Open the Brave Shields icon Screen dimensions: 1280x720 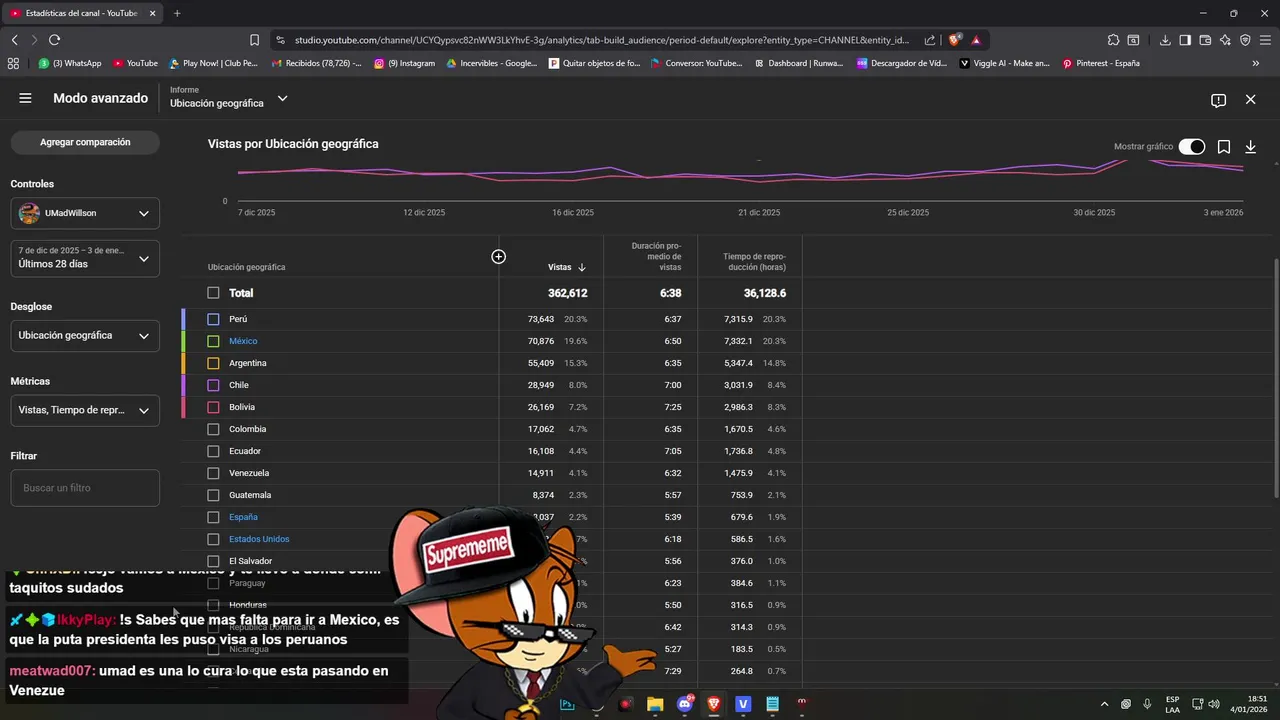click(955, 40)
